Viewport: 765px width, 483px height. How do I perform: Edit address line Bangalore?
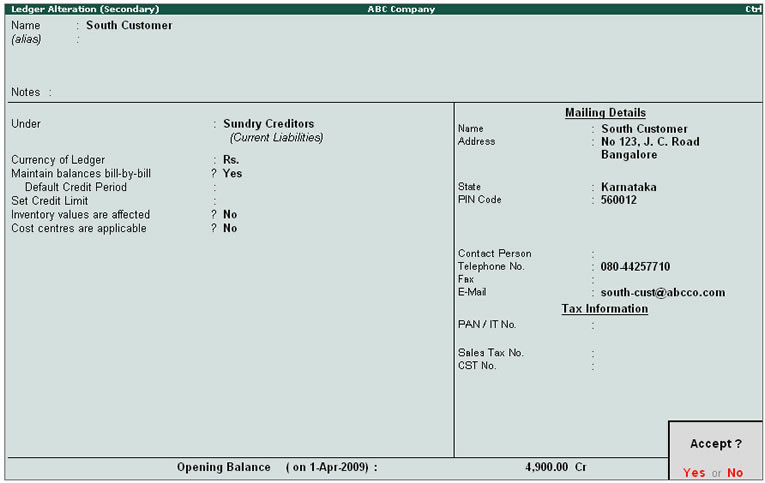pyautogui.click(x=629, y=155)
